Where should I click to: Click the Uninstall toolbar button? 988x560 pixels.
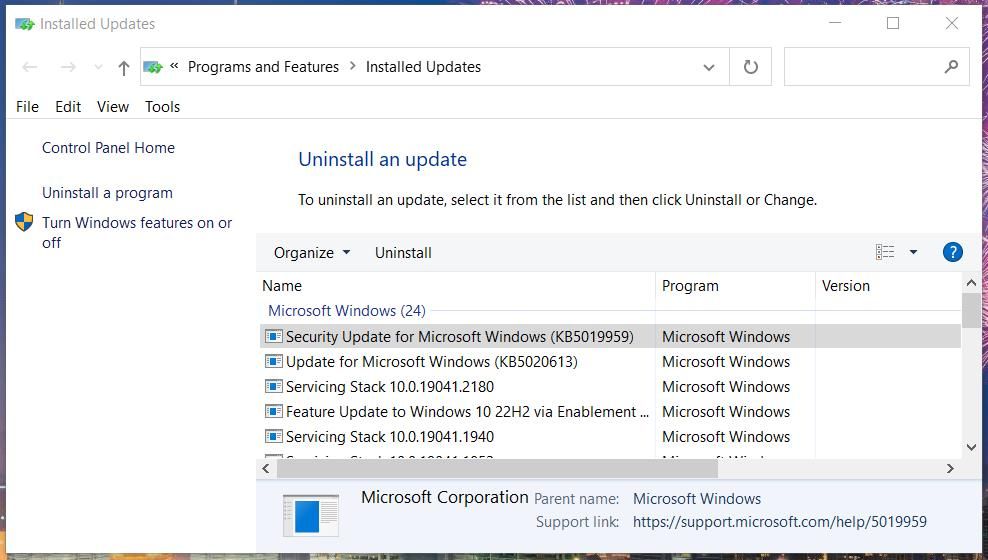click(403, 253)
